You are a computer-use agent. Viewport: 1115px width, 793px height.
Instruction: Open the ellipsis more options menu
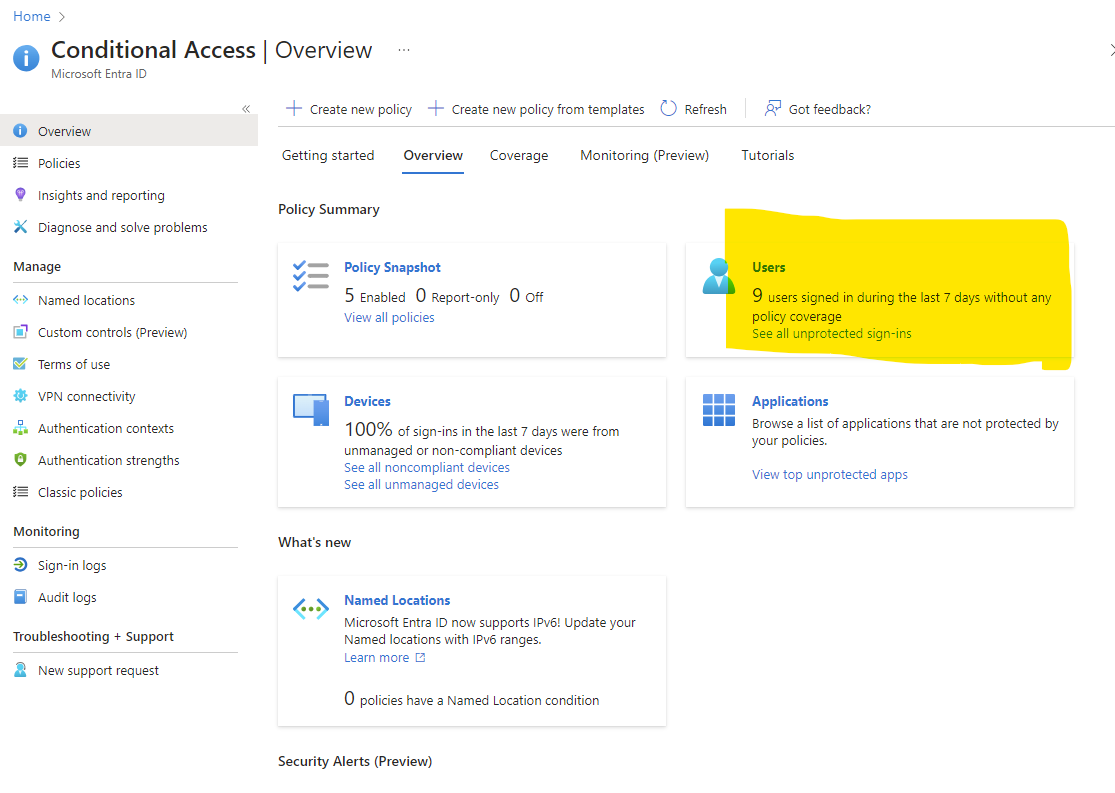pyautogui.click(x=404, y=50)
